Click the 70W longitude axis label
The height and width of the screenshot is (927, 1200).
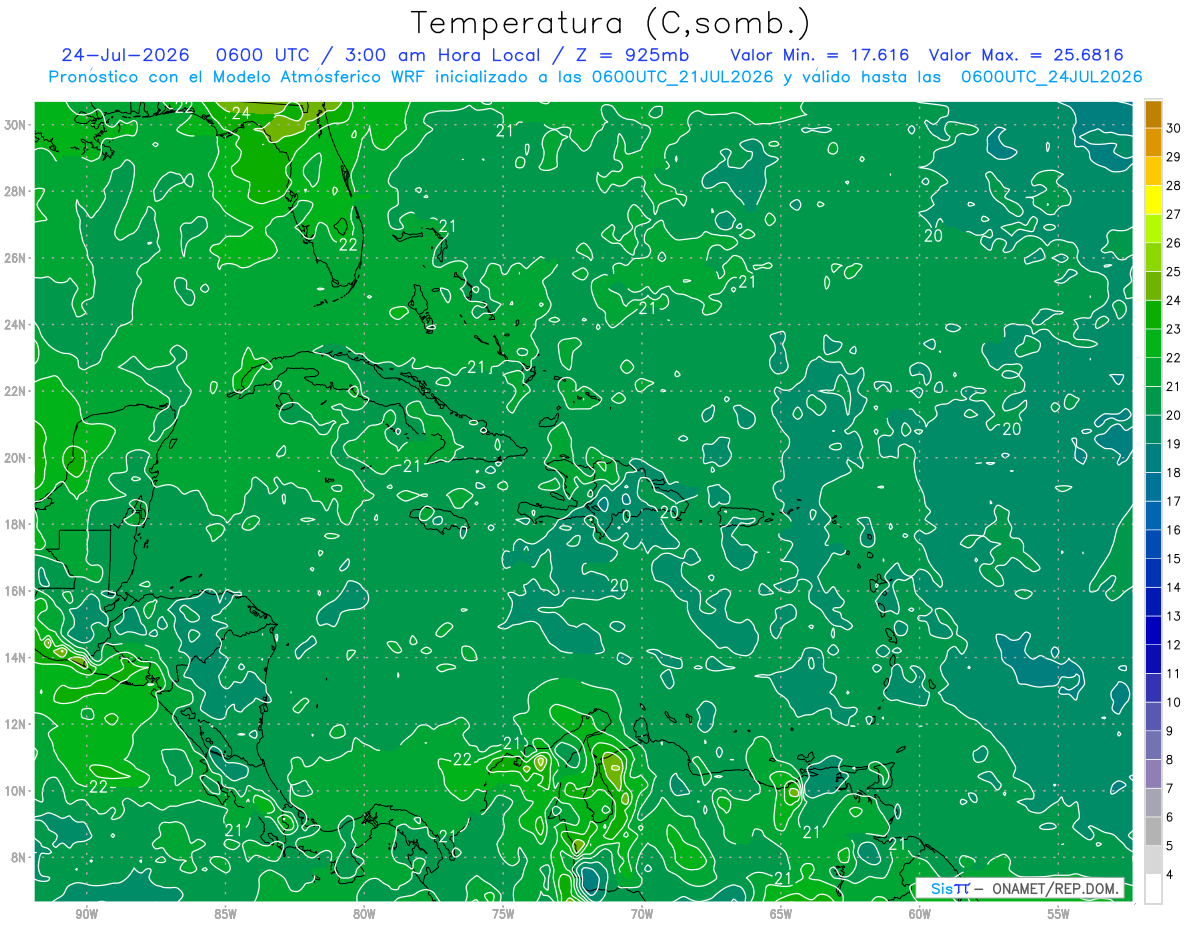point(642,914)
